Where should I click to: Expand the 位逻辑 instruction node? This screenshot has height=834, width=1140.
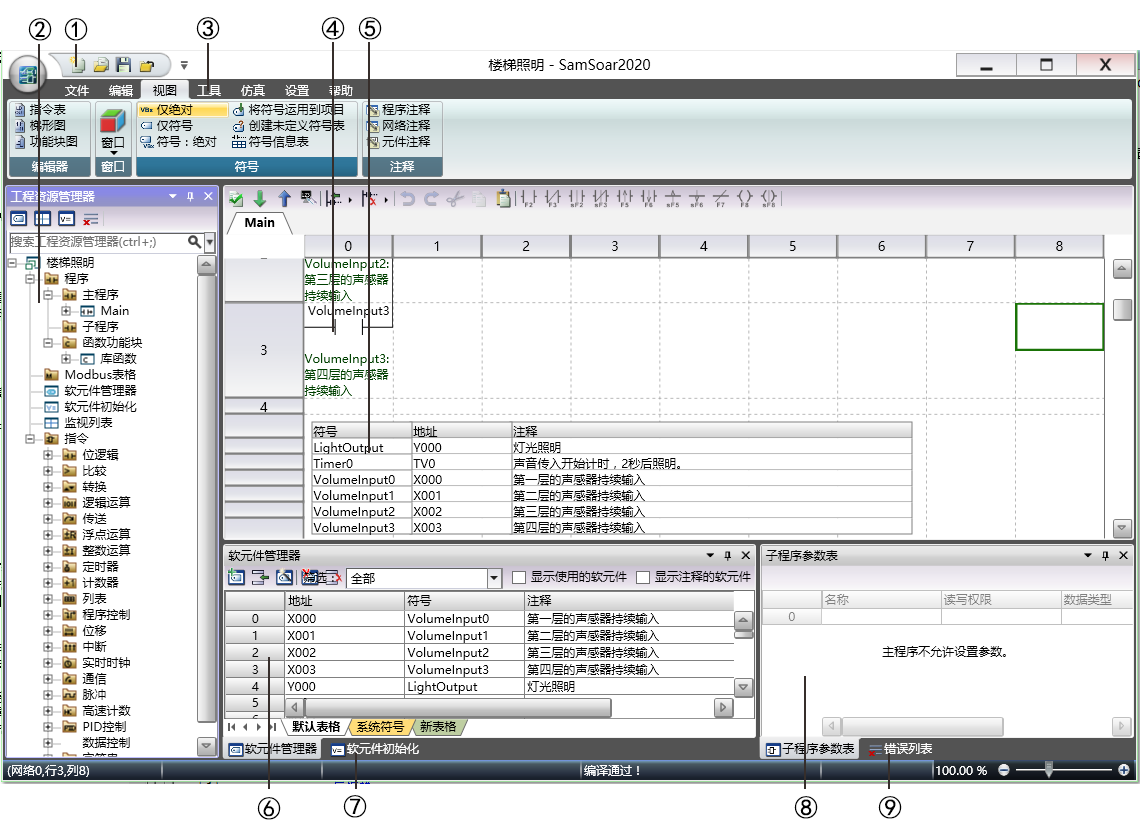(x=48, y=455)
